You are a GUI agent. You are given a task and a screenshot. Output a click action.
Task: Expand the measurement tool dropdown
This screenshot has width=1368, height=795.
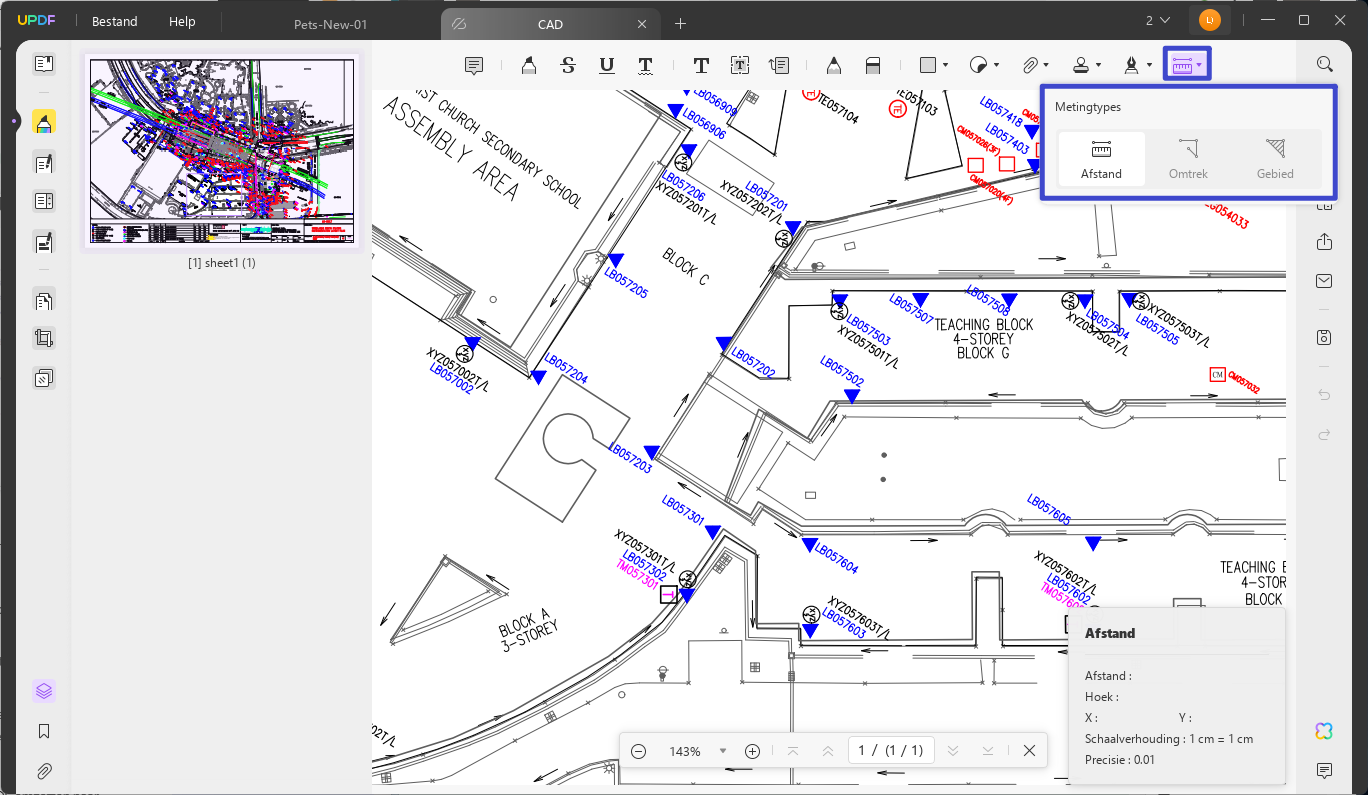coord(1199,65)
